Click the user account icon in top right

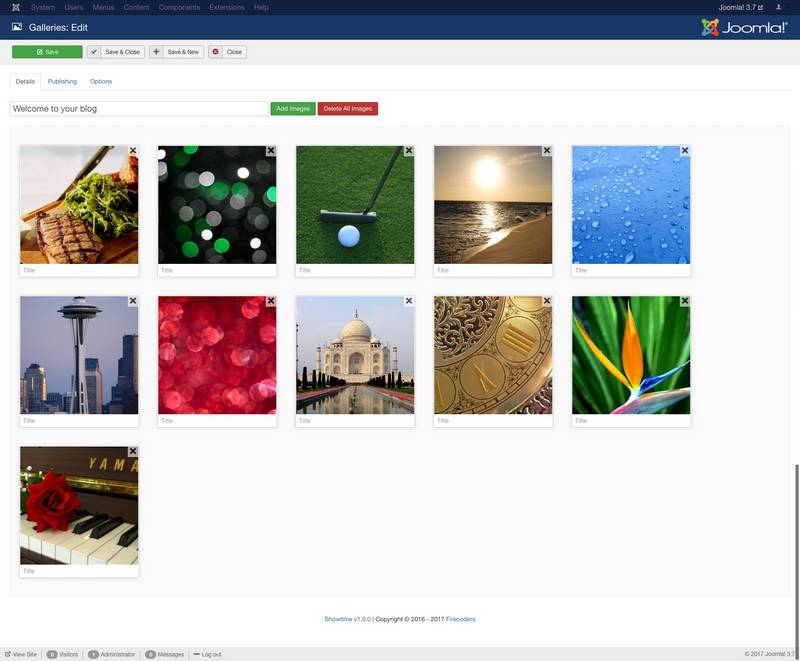779,7
